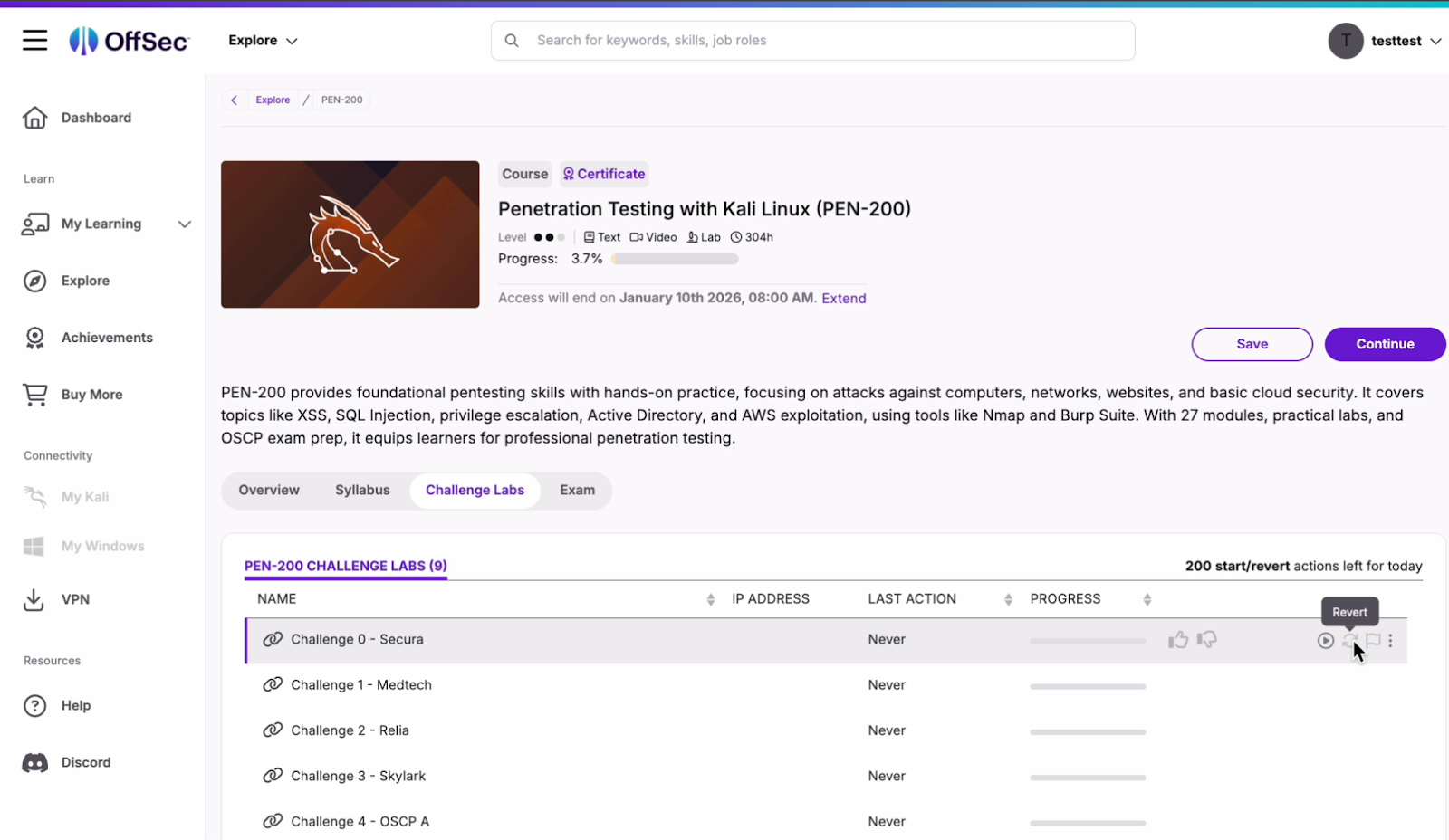The width and height of the screenshot is (1449, 840).
Task: Open more options for Challenge 0 - Secura
Action: pos(1390,641)
